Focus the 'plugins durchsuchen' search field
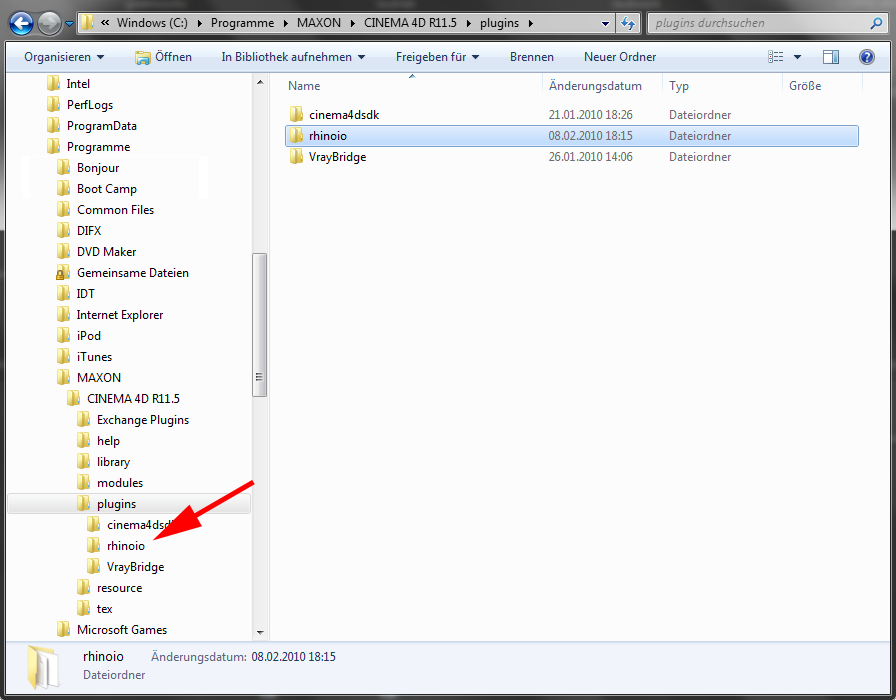 coord(766,23)
